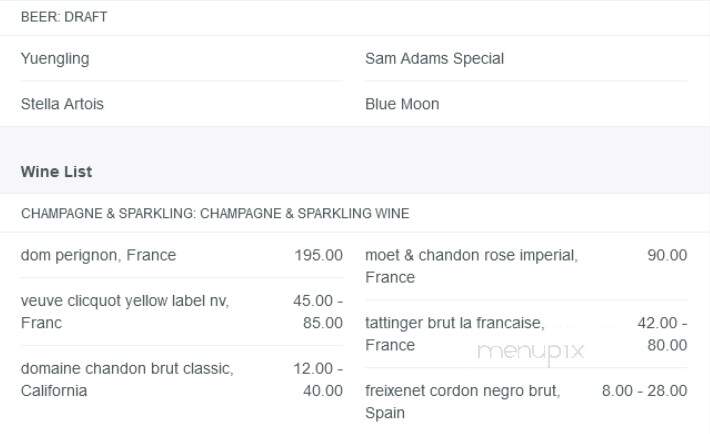Click the Yuengling draft beer item

(55, 58)
